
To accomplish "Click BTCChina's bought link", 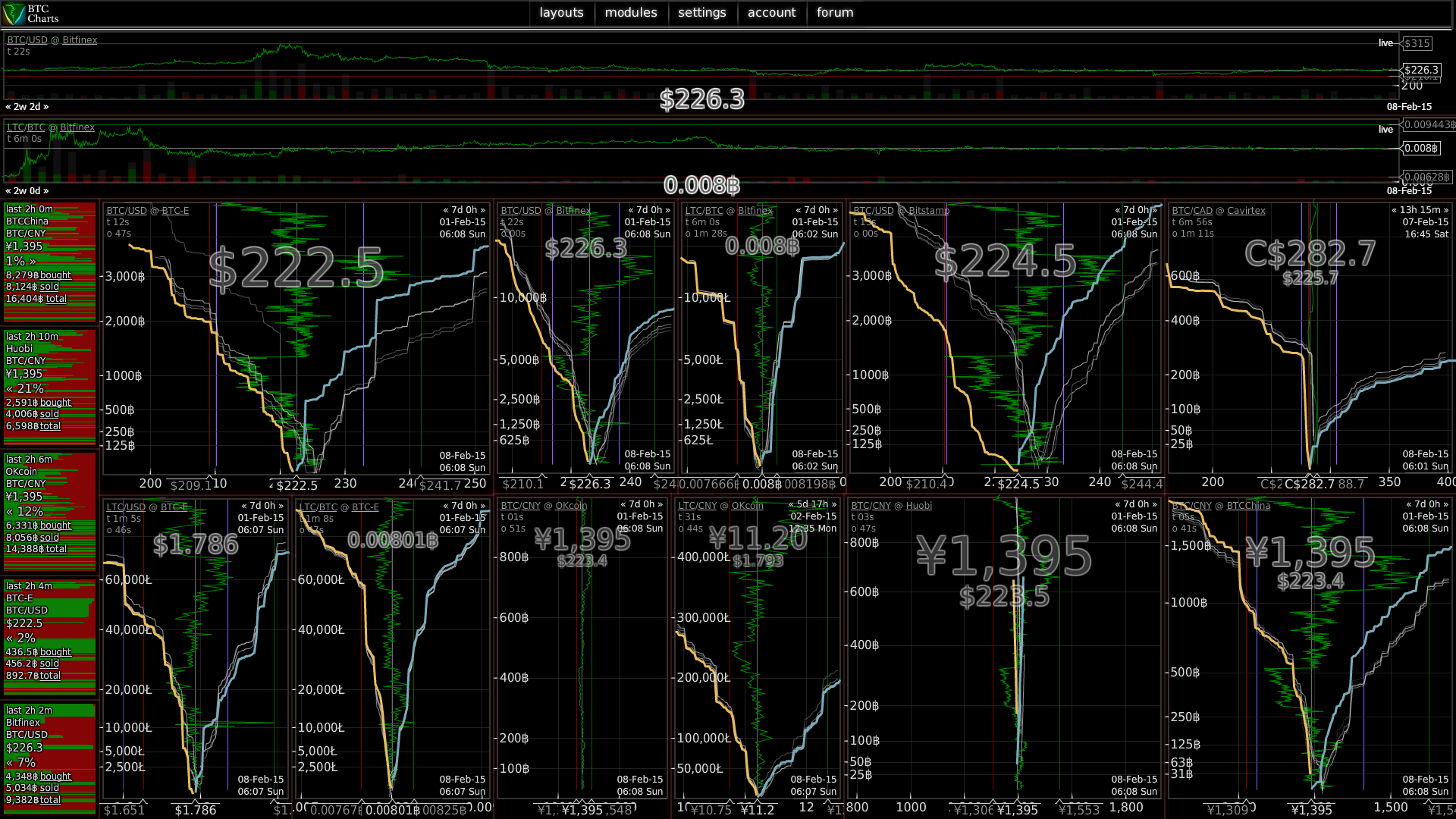I will 55,275.
